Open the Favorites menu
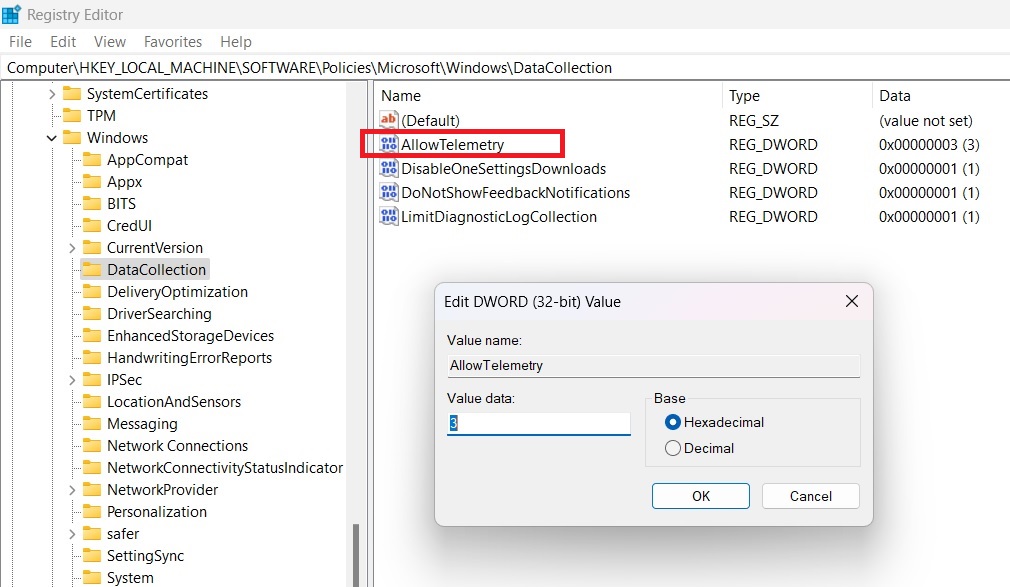 click(172, 41)
